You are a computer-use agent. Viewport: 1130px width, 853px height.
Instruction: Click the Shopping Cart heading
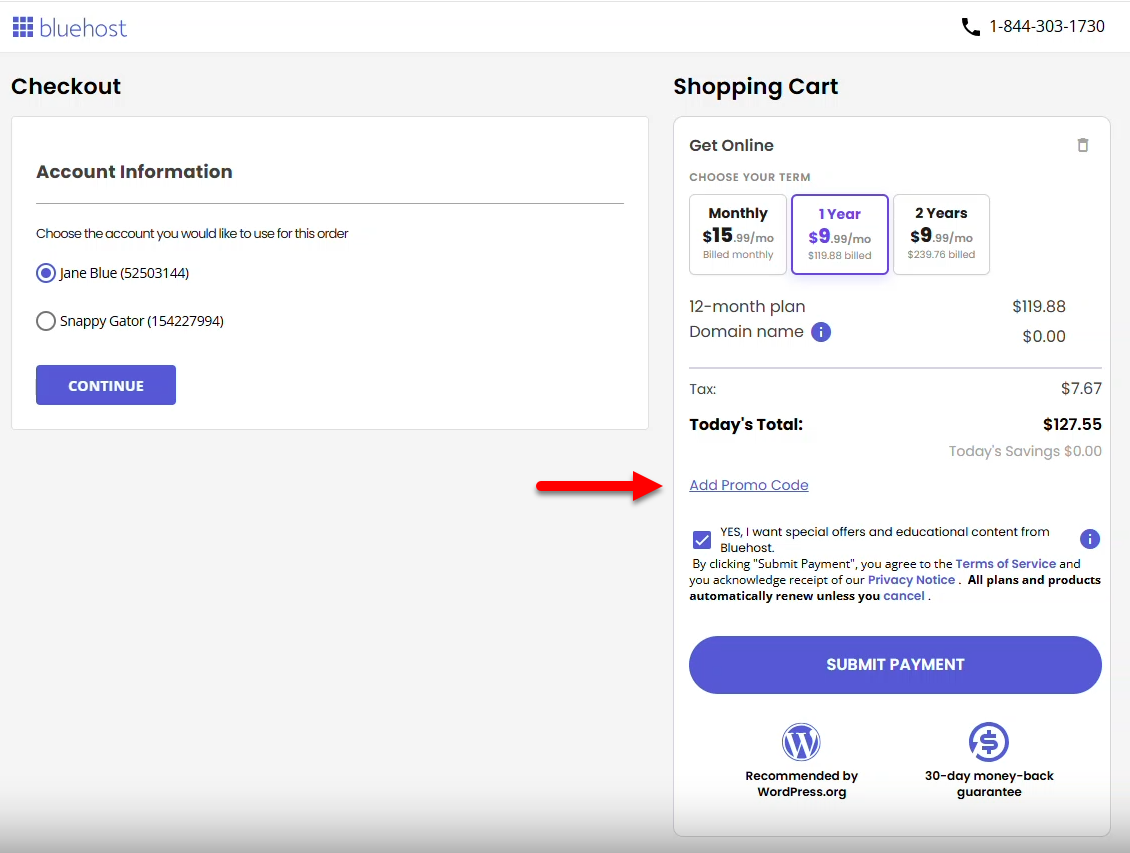[755, 86]
